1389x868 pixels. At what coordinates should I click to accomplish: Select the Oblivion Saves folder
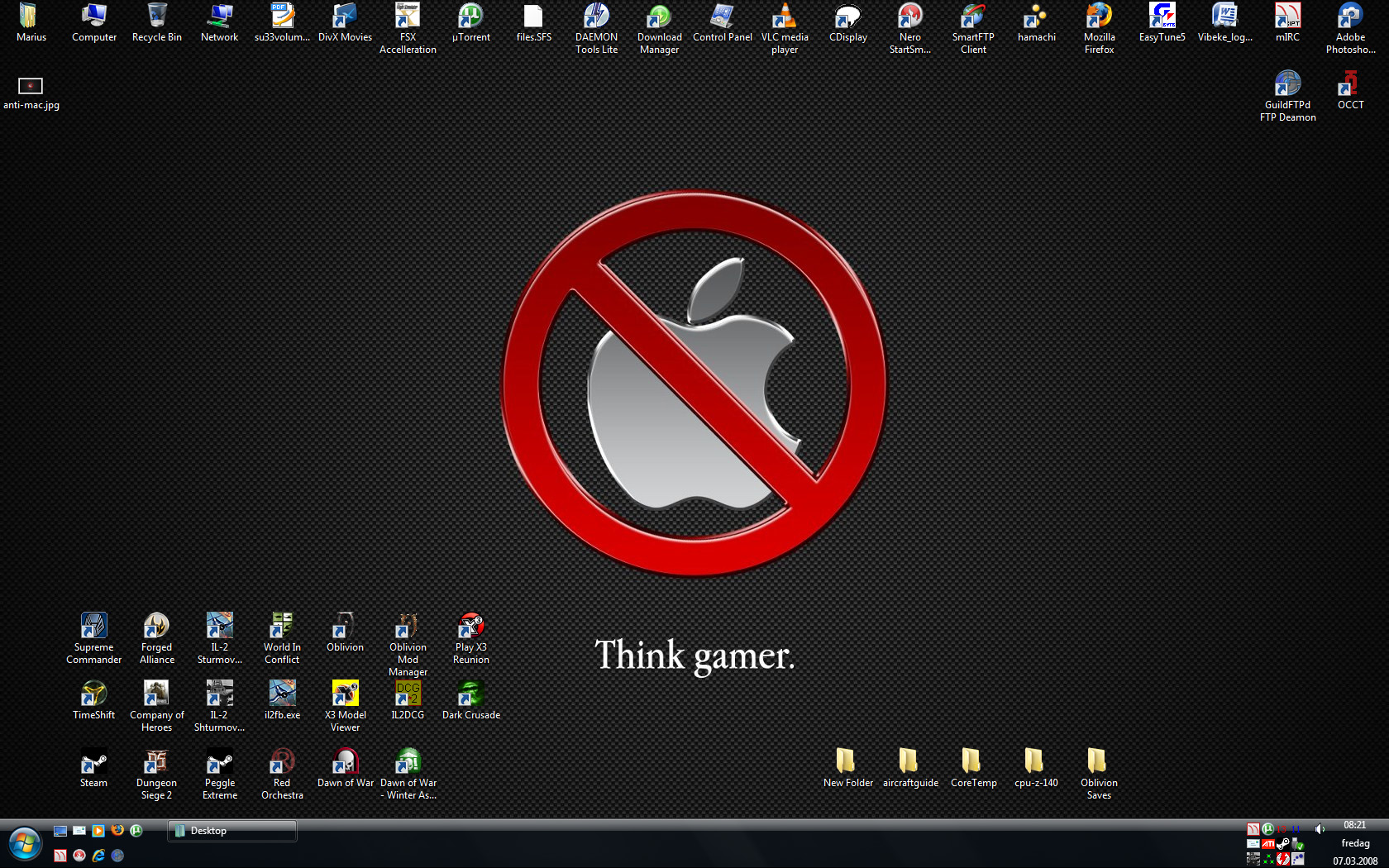(x=1098, y=761)
